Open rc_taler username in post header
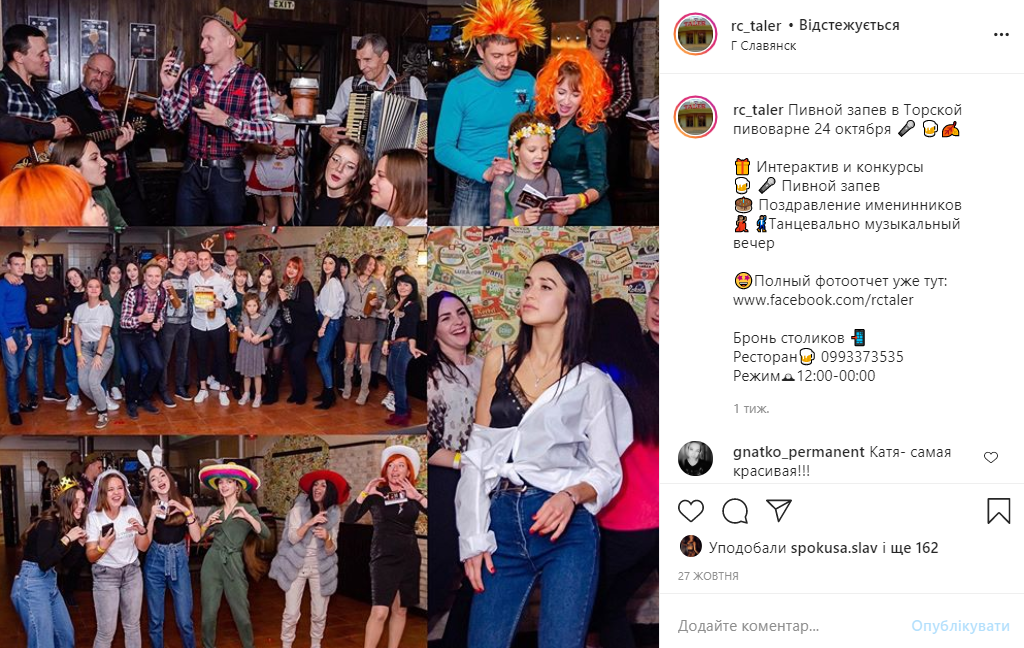Screen dimensions: 1024x648 pyautogui.click(x=756, y=25)
